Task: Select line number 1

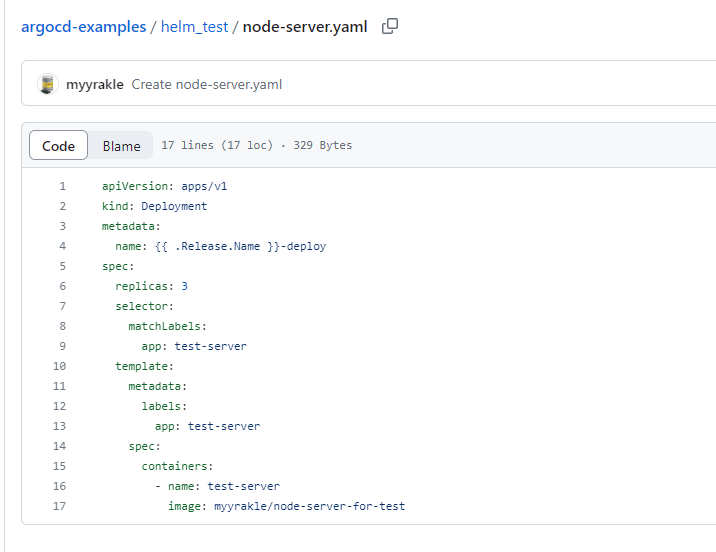Action: [62, 186]
